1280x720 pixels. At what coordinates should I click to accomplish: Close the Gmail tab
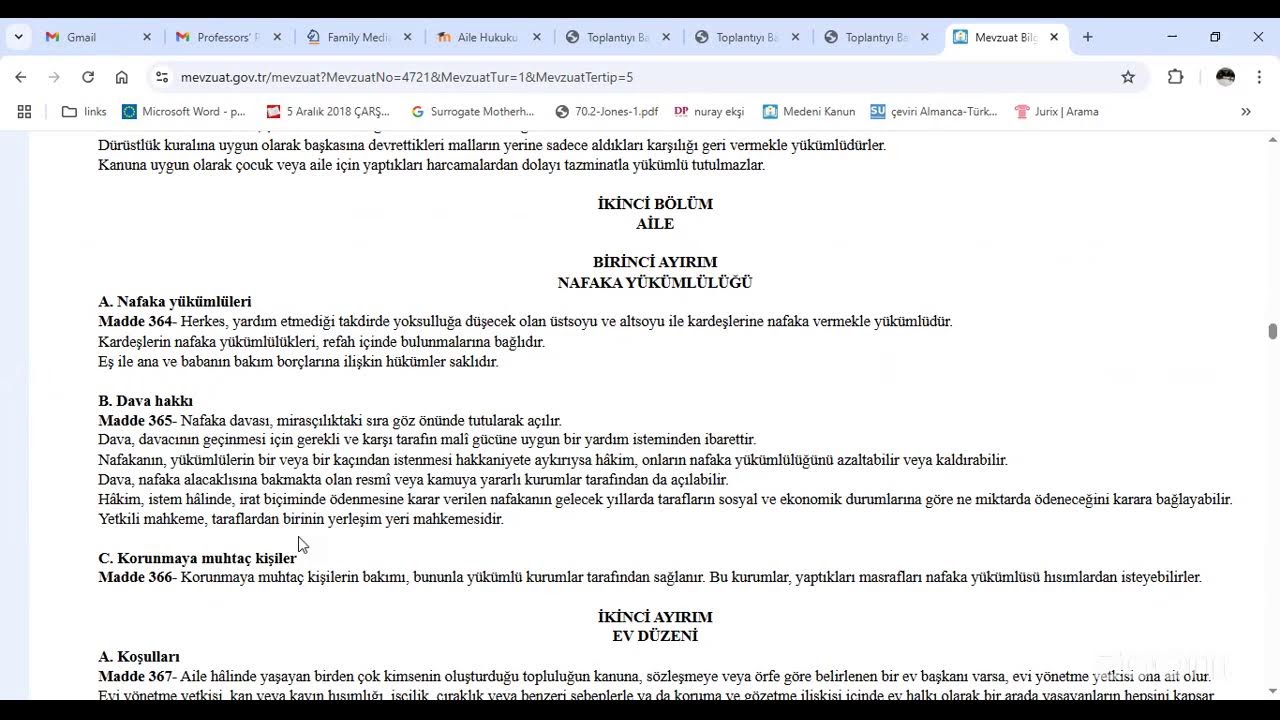147,37
